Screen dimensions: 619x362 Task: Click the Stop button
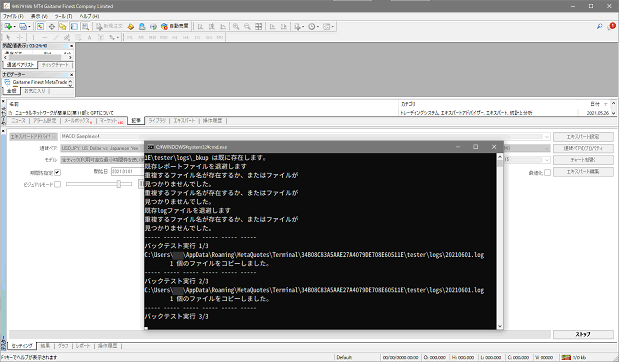click(x=583, y=334)
